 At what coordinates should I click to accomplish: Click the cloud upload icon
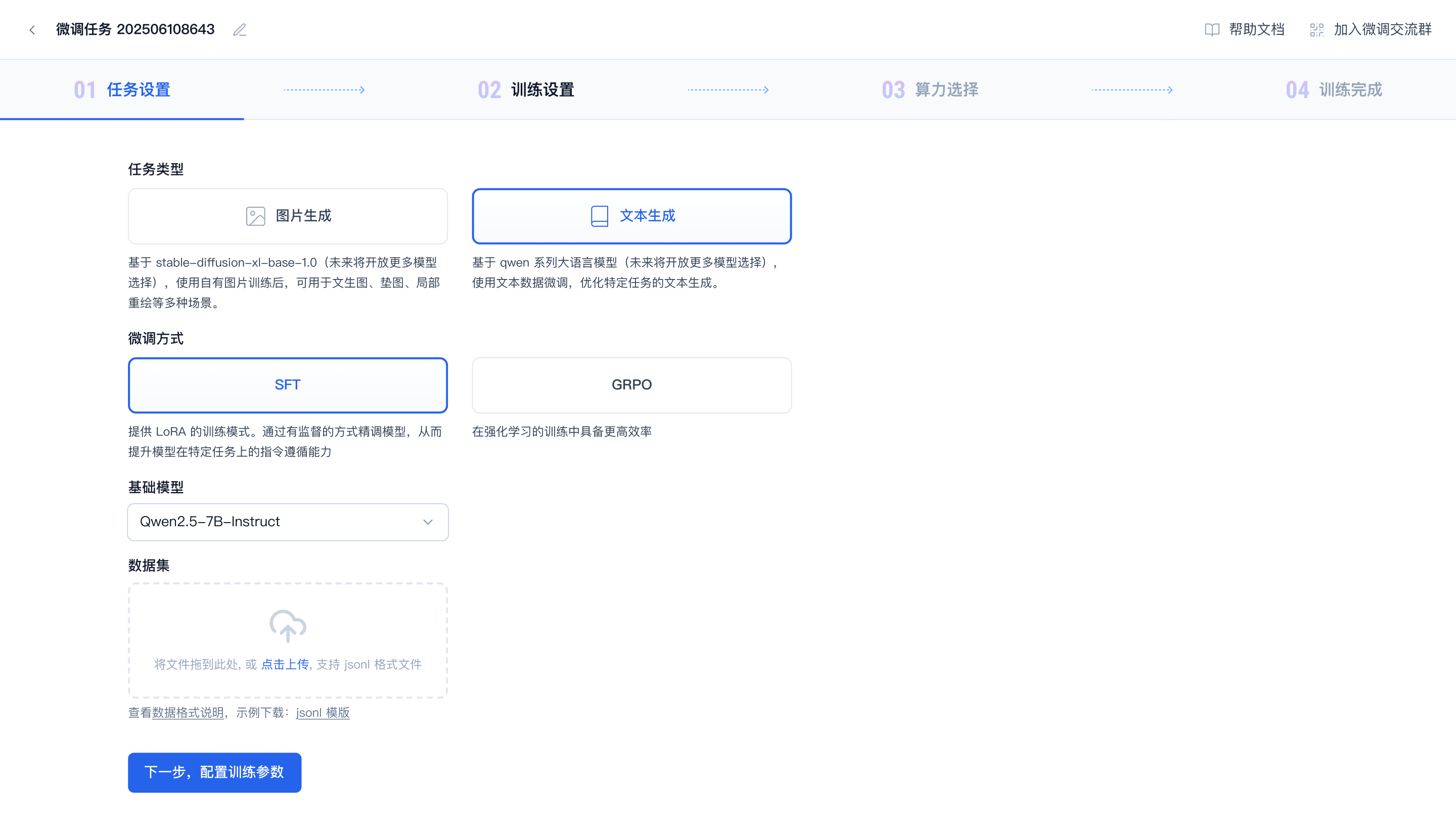click(x=288, y=626)
